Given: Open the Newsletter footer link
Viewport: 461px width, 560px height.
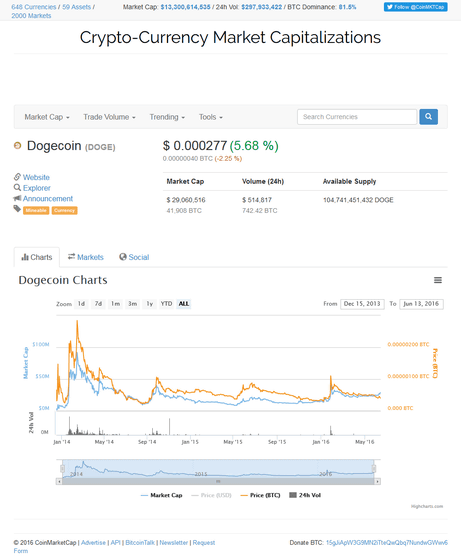Looking at the screenshot, I should pyautogui.click(x=174, y=542).
